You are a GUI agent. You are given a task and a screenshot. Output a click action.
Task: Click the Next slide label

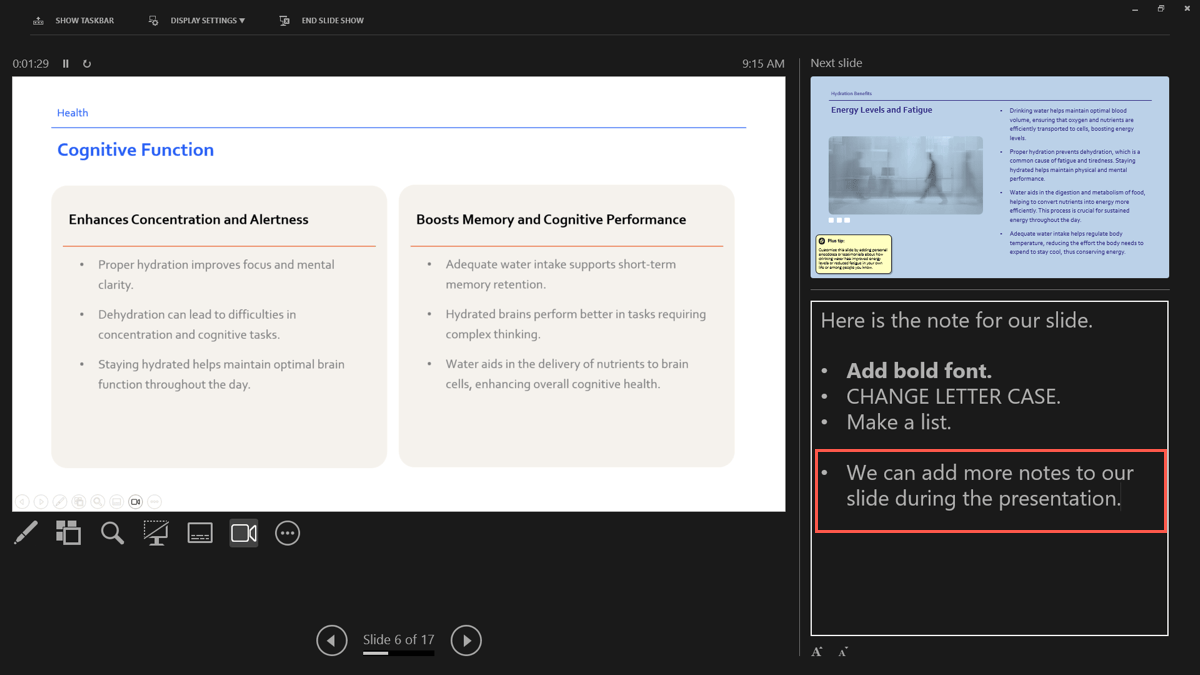(x=836, y=63)
